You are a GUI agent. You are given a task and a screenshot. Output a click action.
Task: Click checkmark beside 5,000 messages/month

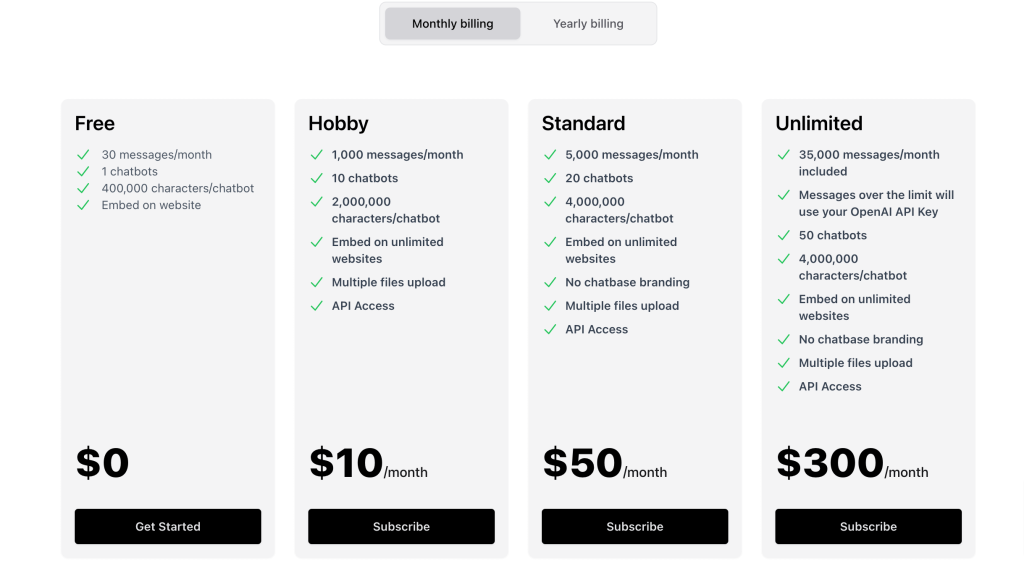coord(550,155)
